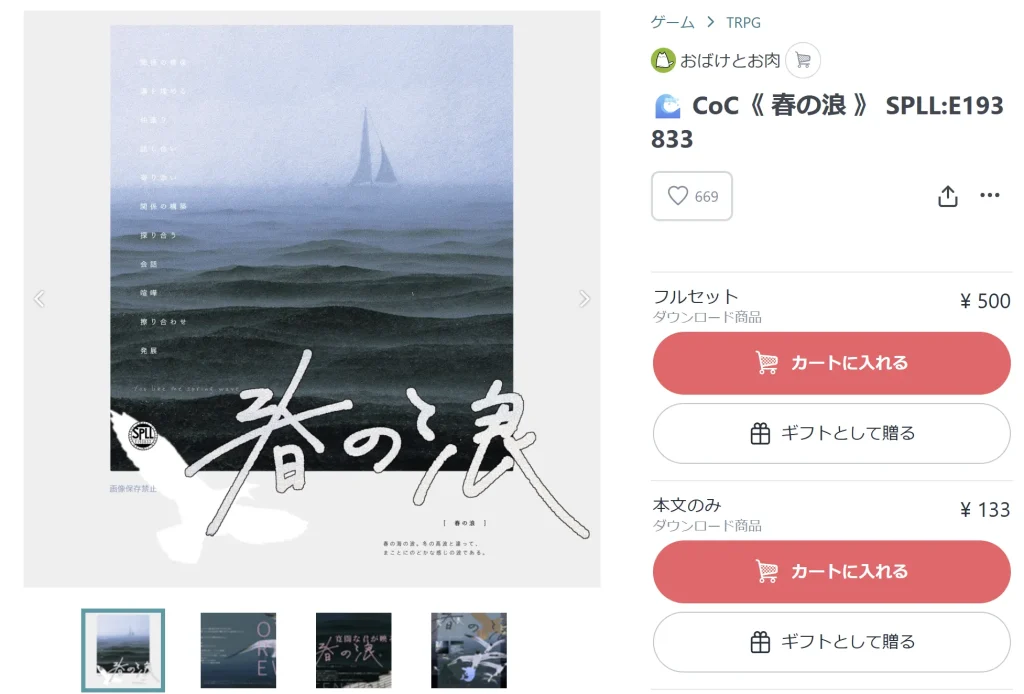Select the second thumbnail with OREV text
Viewport: 1024px width, 694px height.
point(238,650)
